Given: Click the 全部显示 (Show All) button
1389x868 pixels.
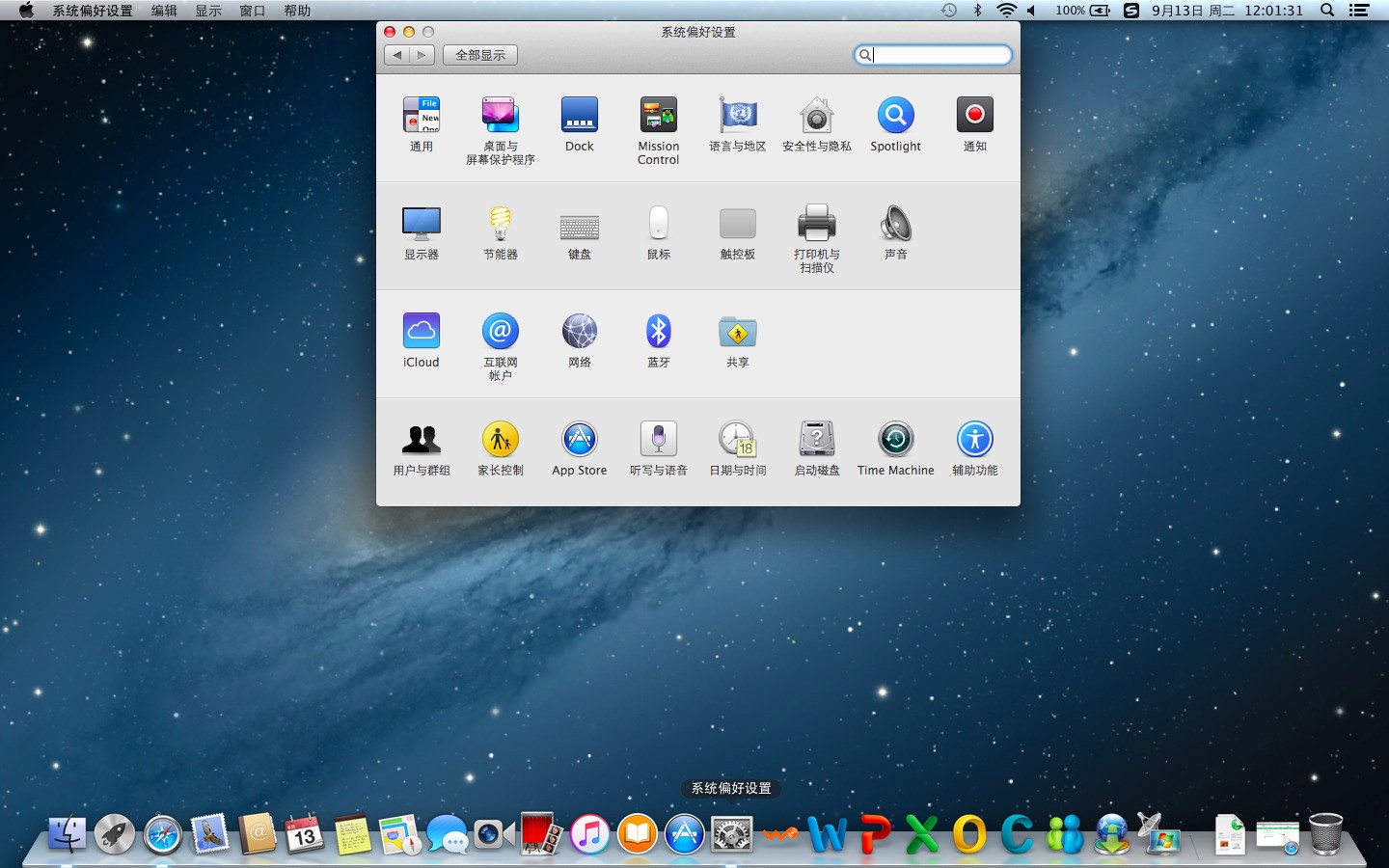Looking at the screenshot, I should pyautogui.click(x=480, y=55).
